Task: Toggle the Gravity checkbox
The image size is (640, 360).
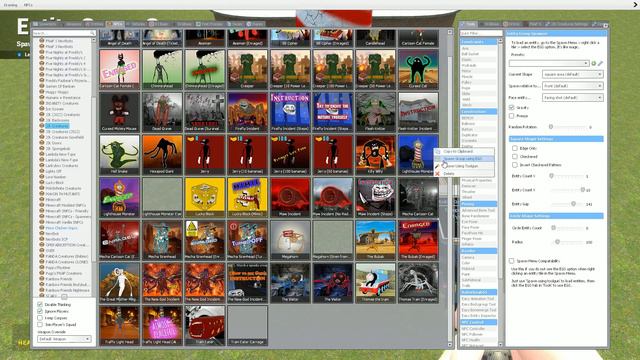Action: (511, 107)
